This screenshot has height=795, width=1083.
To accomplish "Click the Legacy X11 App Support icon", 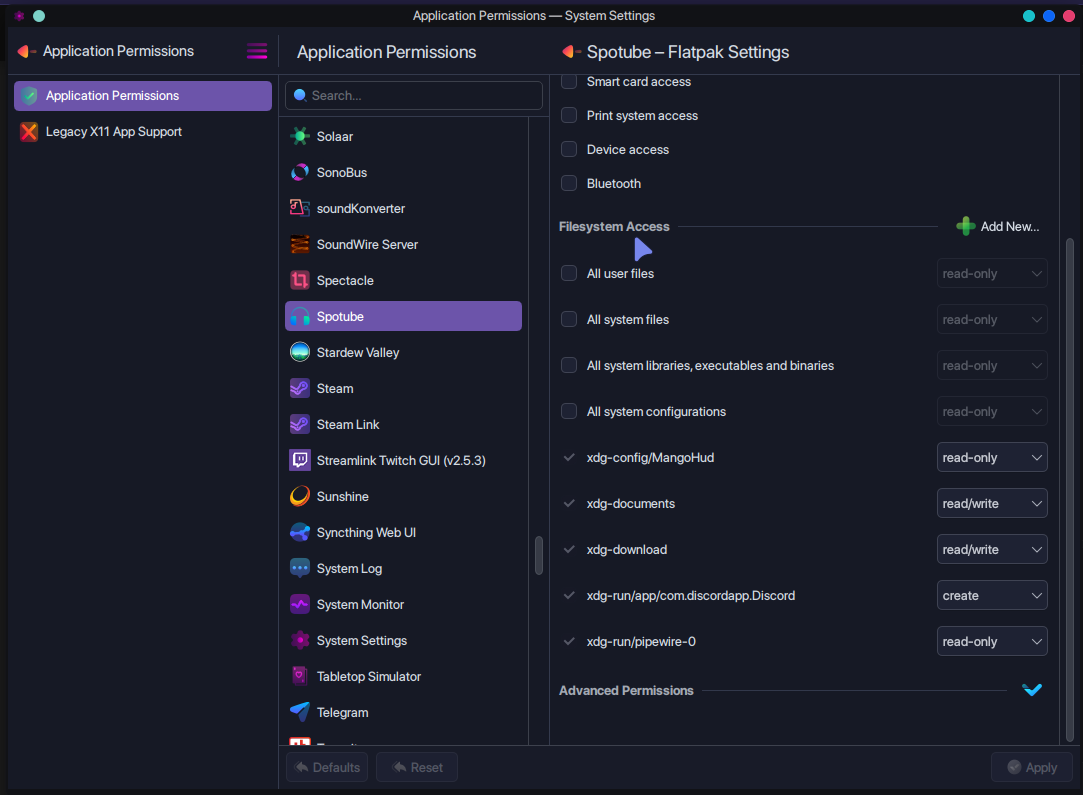I will pos(29,131).
